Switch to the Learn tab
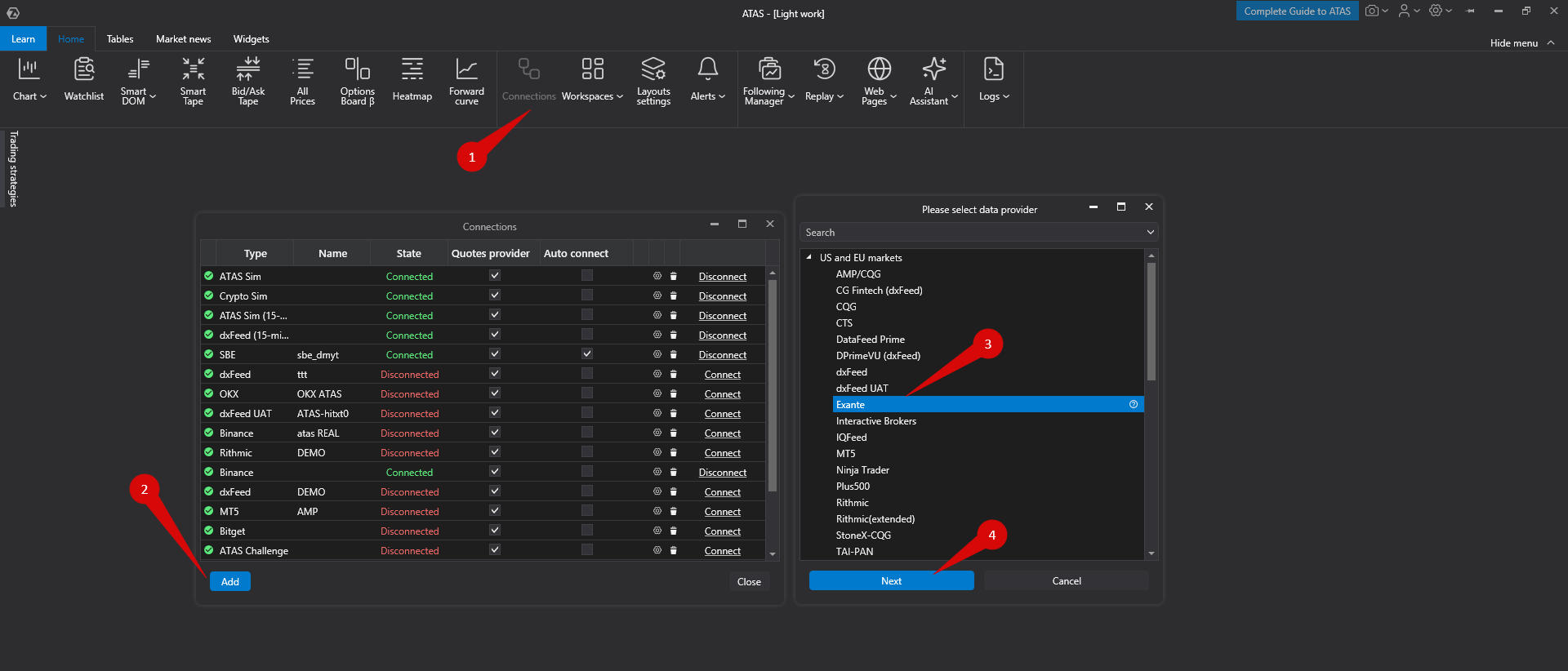This screenshot has height=671, width=1568. click(23, 38)
